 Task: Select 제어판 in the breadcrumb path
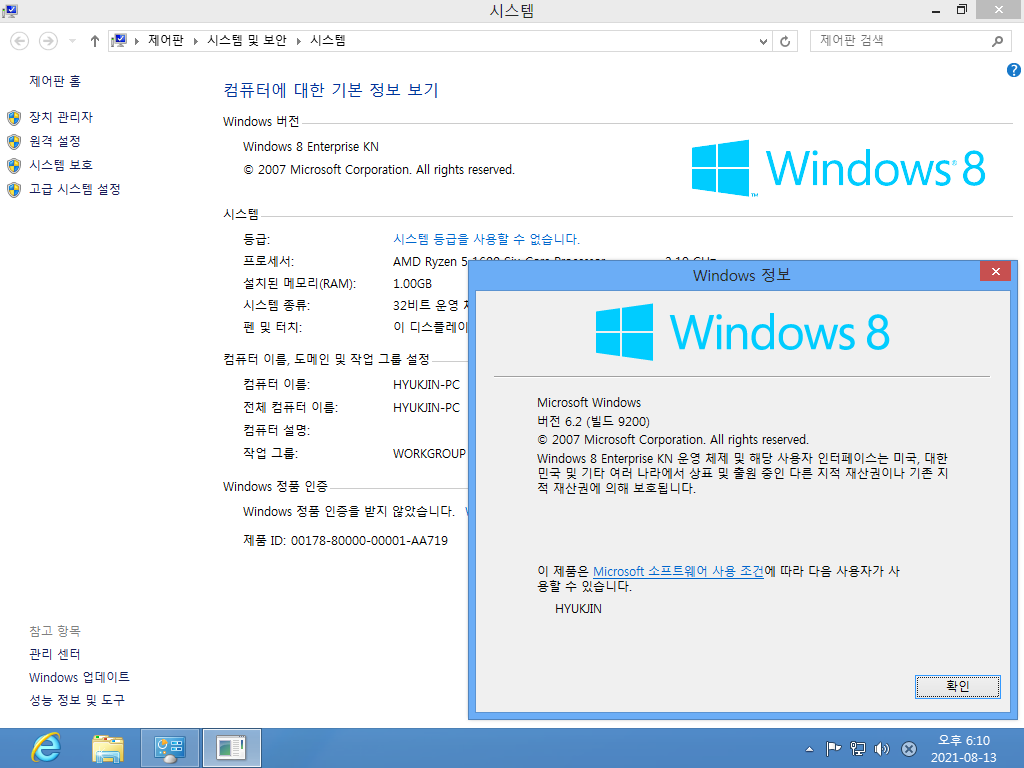pyautogui.click(x=166, y=40)
